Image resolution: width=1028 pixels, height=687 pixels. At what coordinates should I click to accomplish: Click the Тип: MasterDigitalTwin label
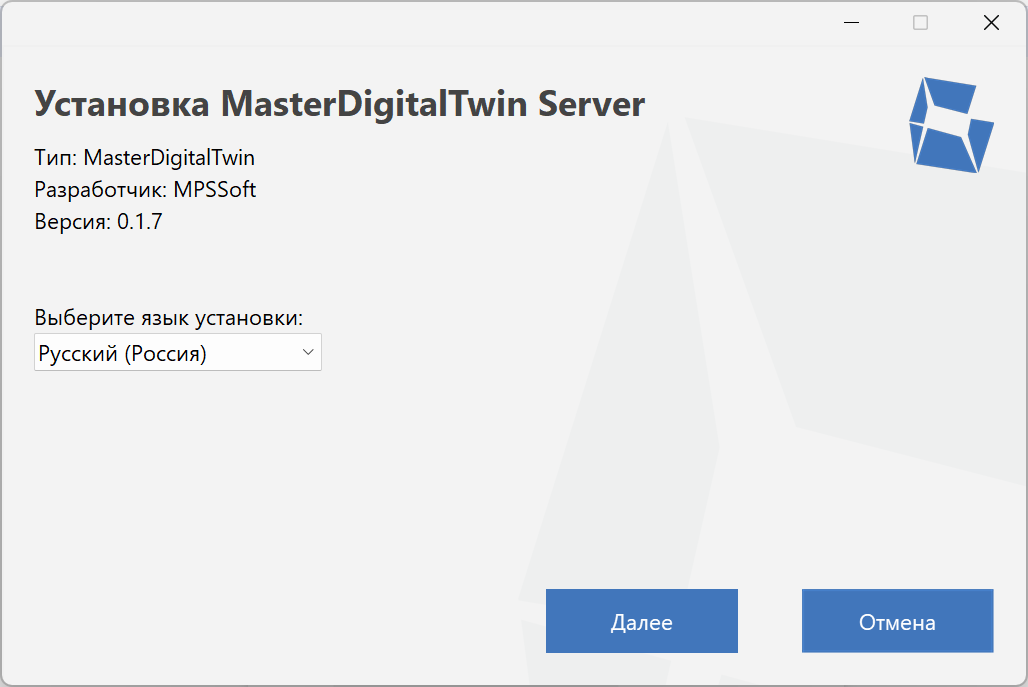[x=145, y=157]
